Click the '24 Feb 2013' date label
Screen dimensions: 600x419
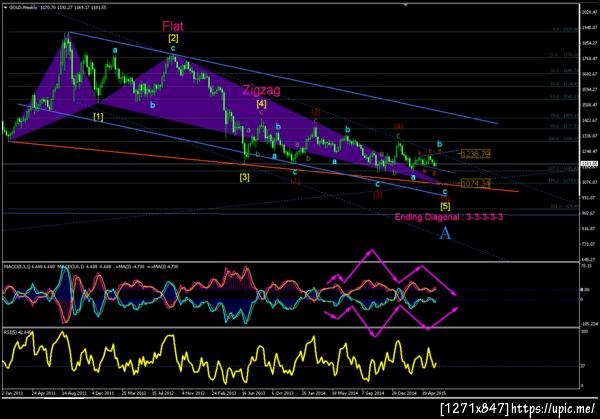(224, 393)
